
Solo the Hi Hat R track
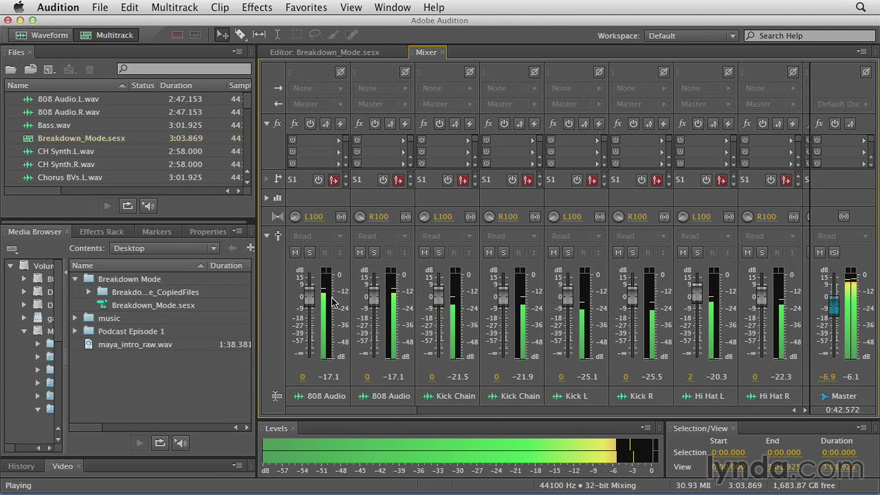pos(762,253)
